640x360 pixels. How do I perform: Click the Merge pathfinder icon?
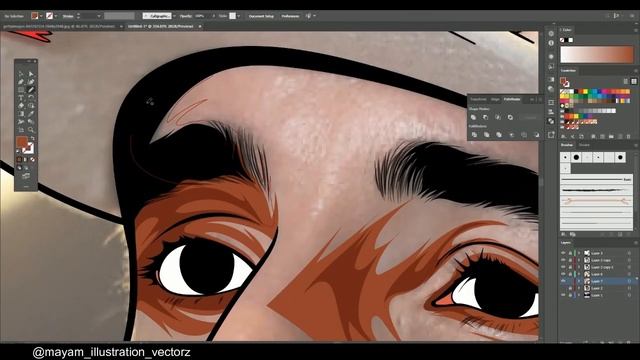click(x=499, y=134)
